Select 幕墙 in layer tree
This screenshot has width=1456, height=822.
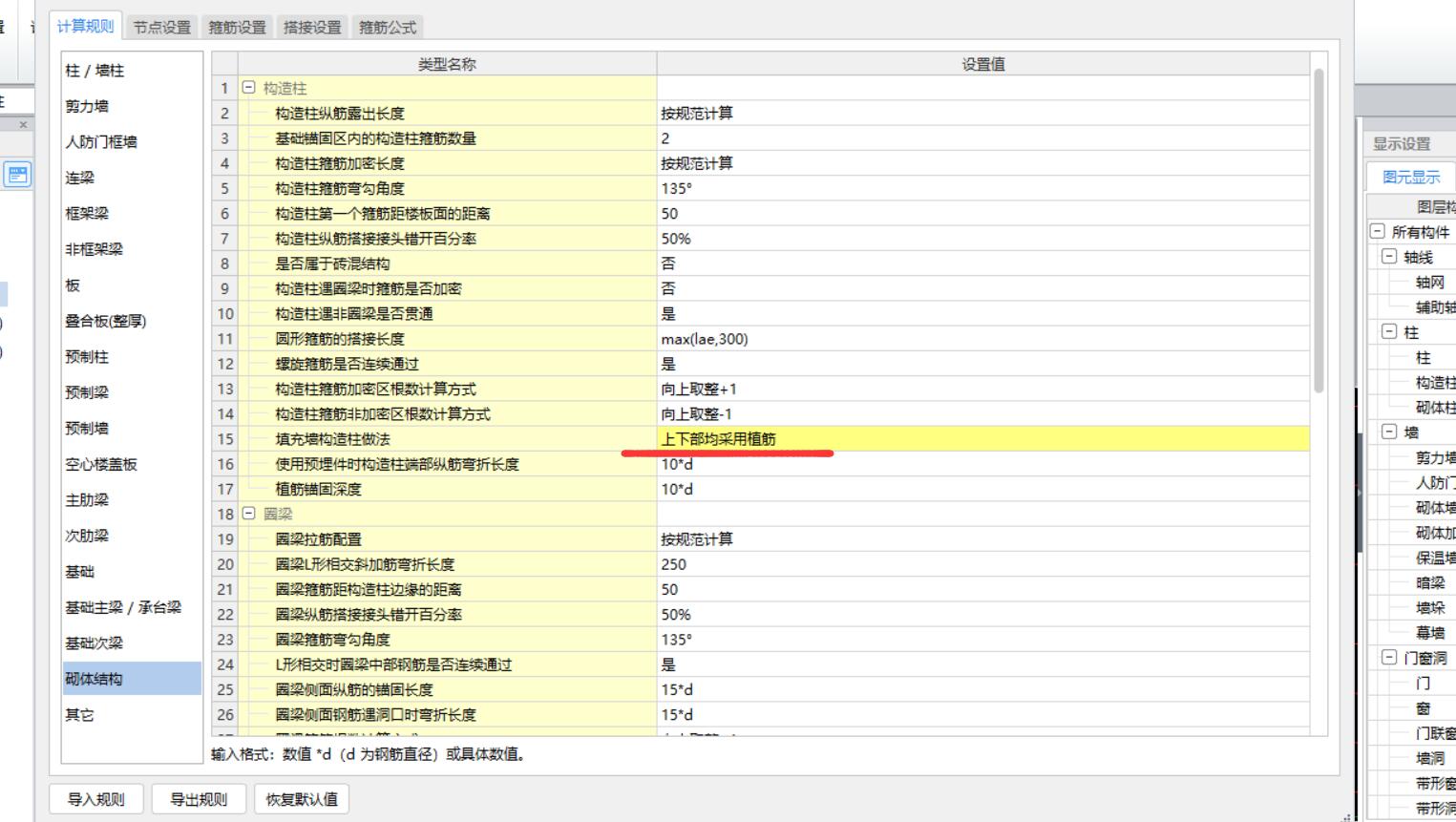pos(1429,632)
